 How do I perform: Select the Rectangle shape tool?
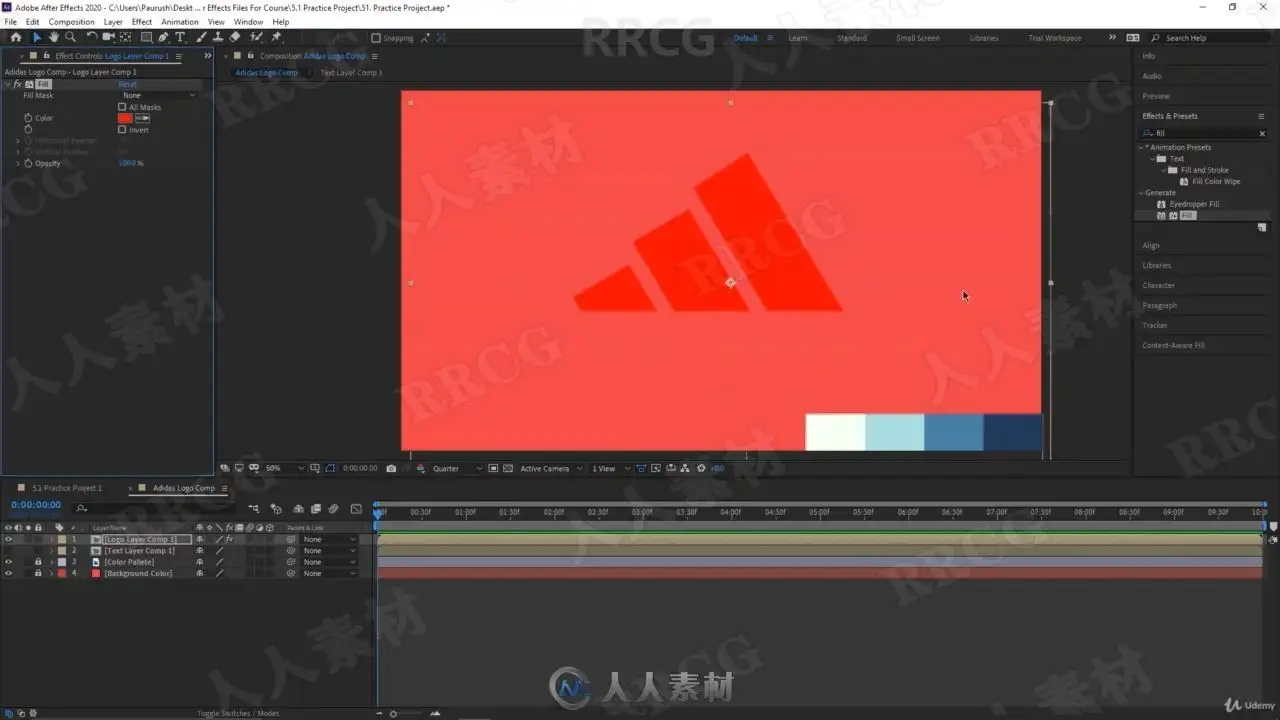[x=146, y=38]
